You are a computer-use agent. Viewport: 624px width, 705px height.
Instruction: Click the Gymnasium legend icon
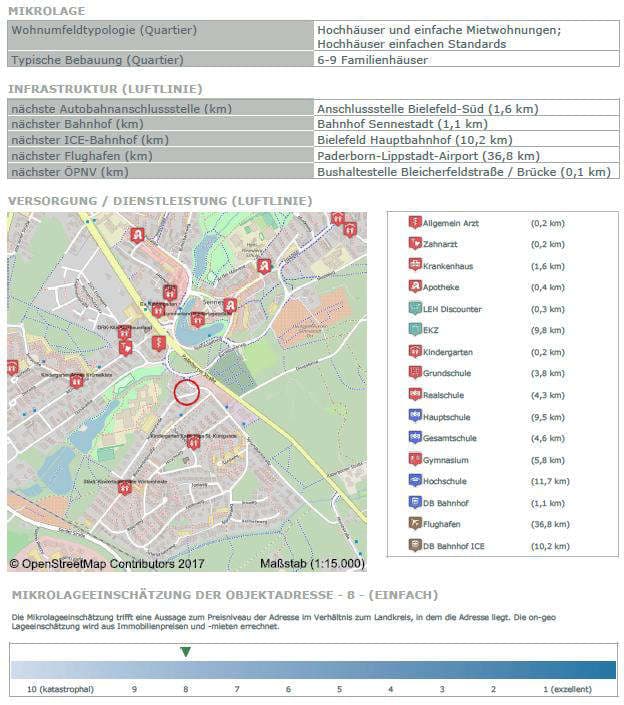pyautogui.click(x=415, y=459)
